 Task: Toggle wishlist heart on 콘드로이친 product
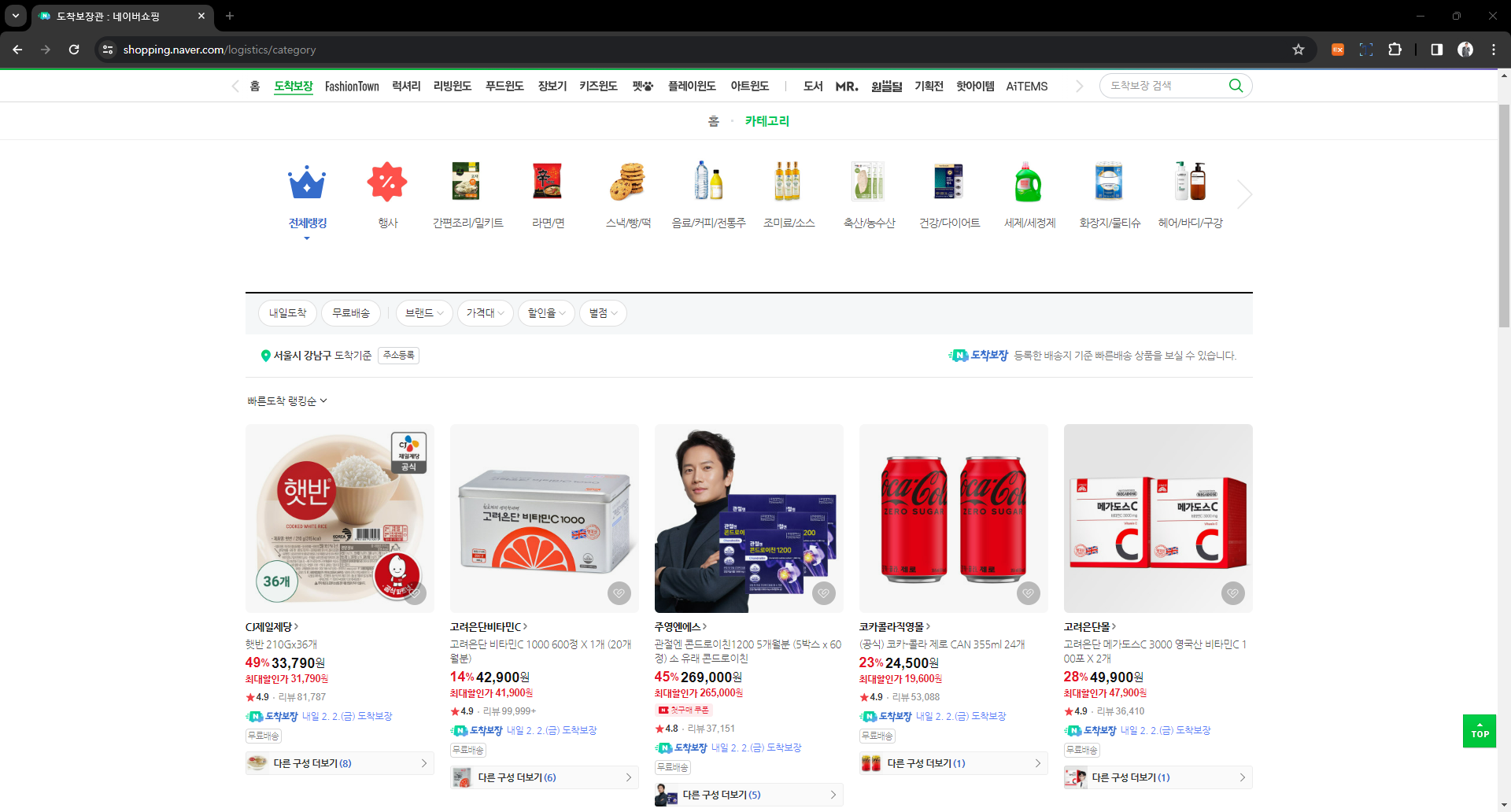(x=824, y=593)
